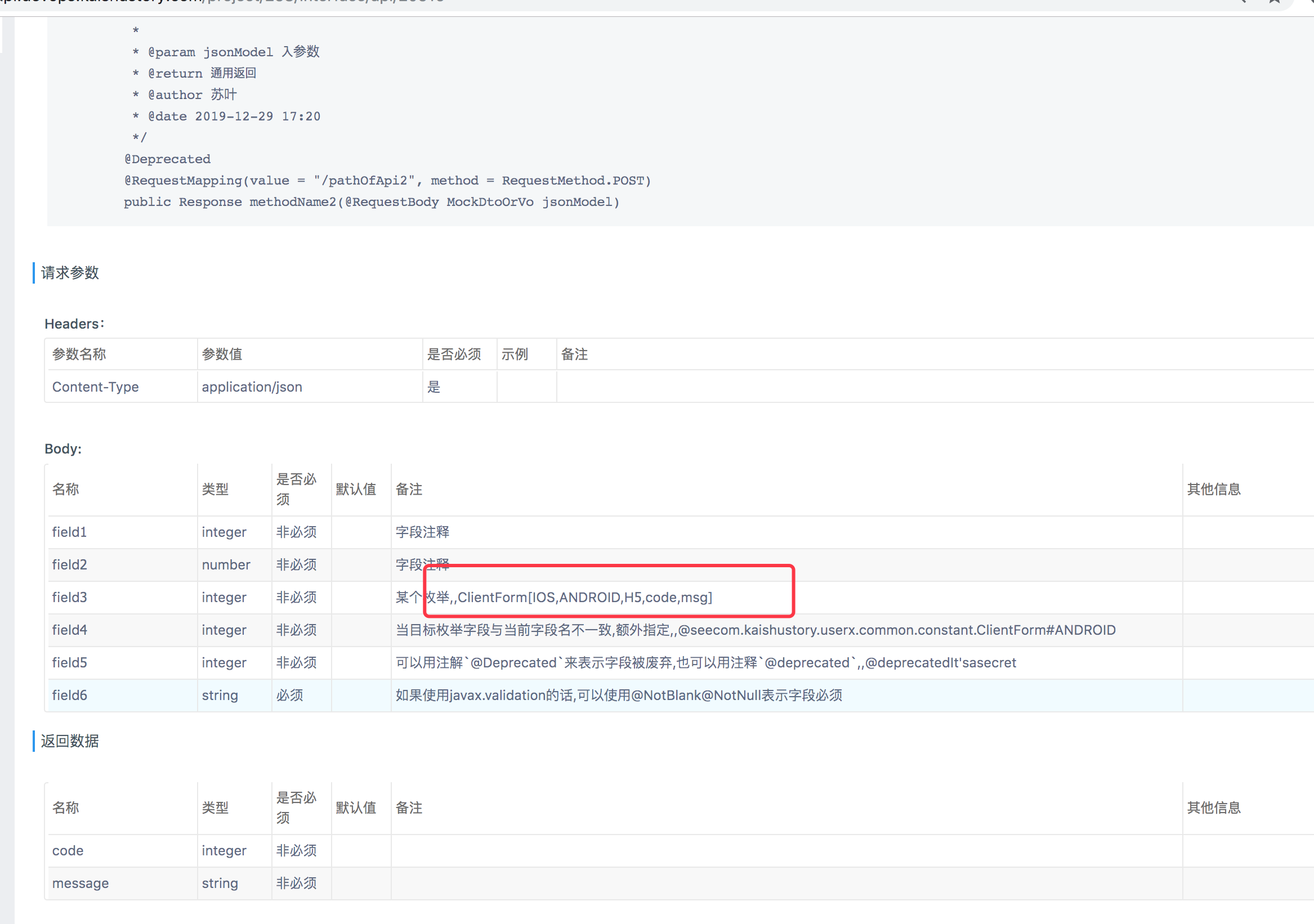Select the 默认值 header in Body table
Image resolution: width=1314 pixels, height=924 pixels.
click(x=356, y=489)
